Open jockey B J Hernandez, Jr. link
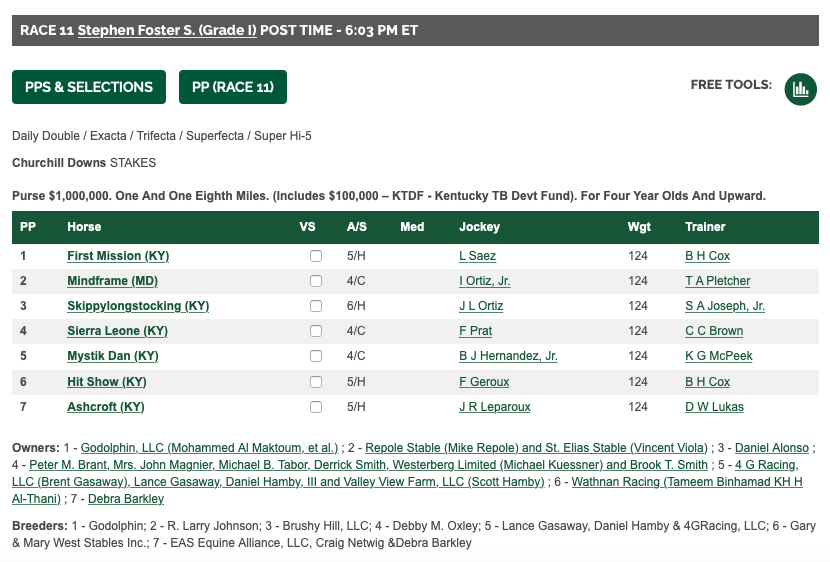 pyautogui.click(x=508, y=356)
